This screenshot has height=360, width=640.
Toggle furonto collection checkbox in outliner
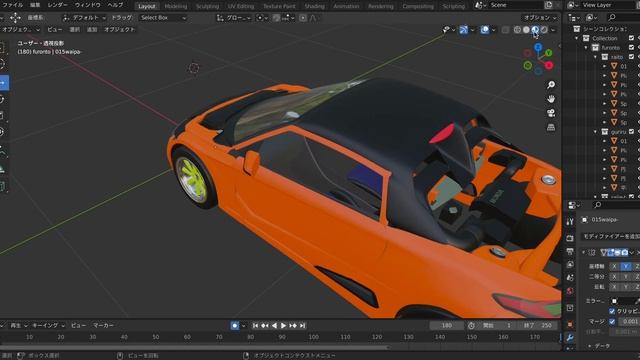pos(631,47)
